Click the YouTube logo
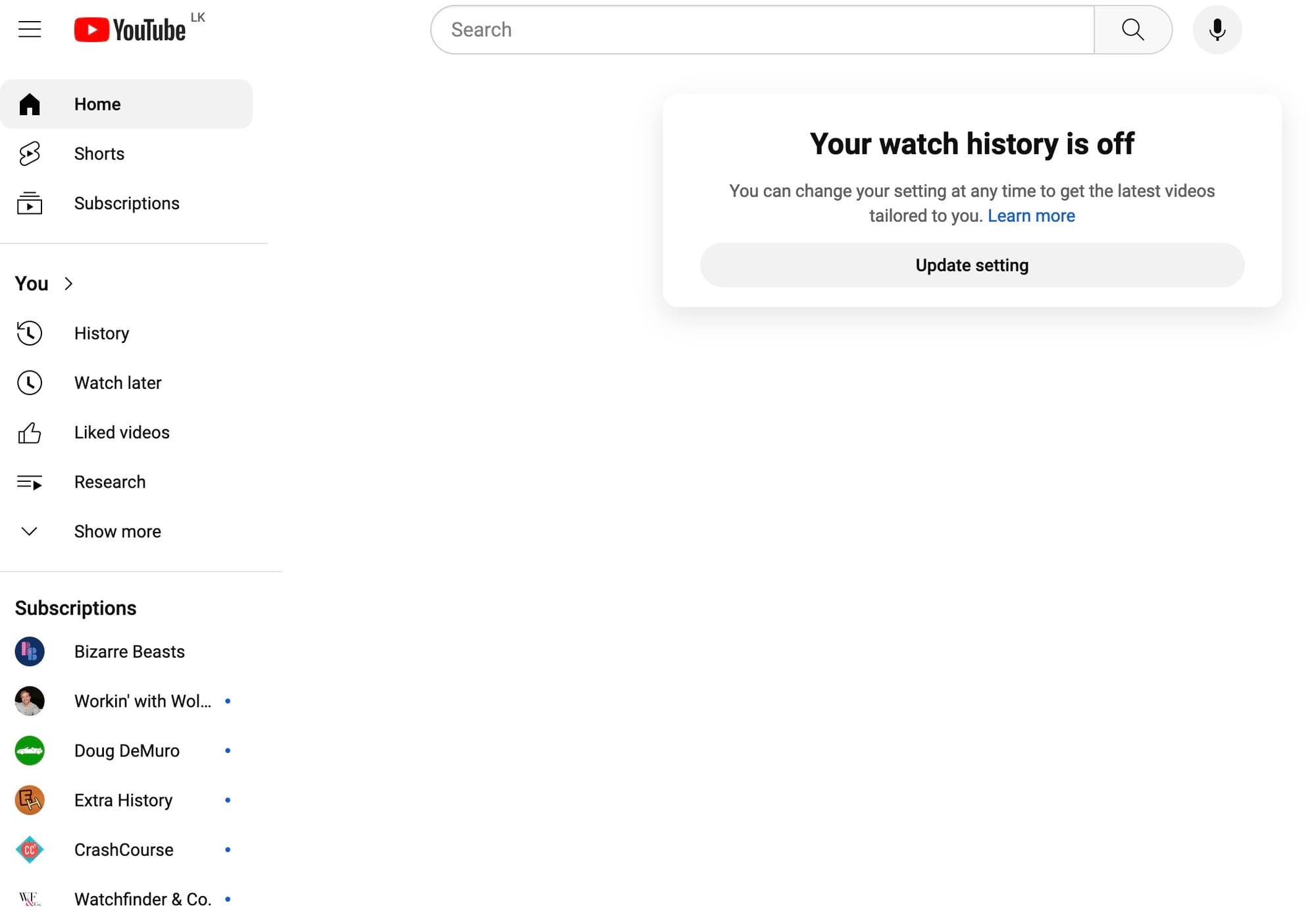This screenshot has height=919, width=1316. 130,30
